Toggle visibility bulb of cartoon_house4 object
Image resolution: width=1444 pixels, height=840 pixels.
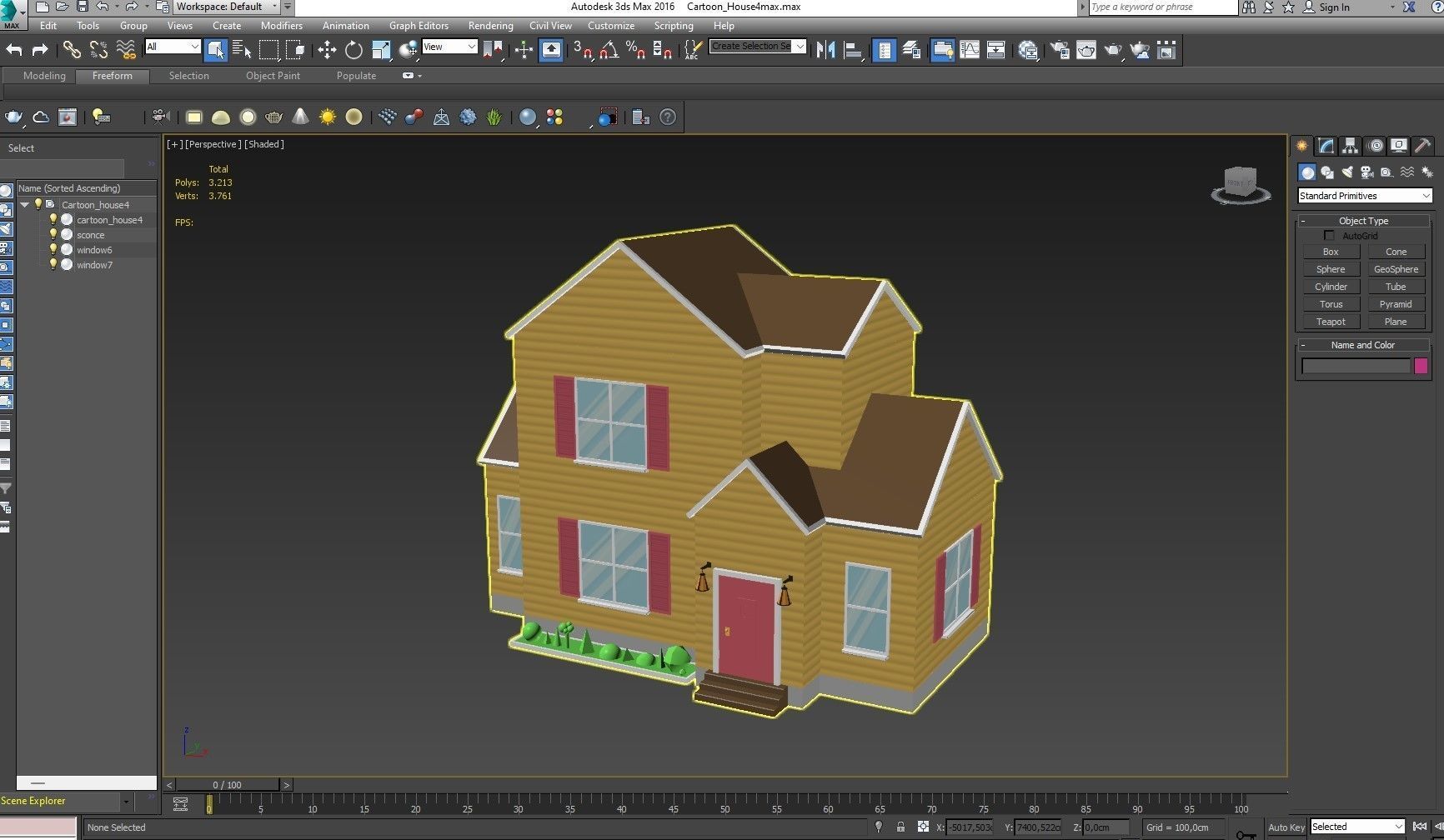point(53,220)
